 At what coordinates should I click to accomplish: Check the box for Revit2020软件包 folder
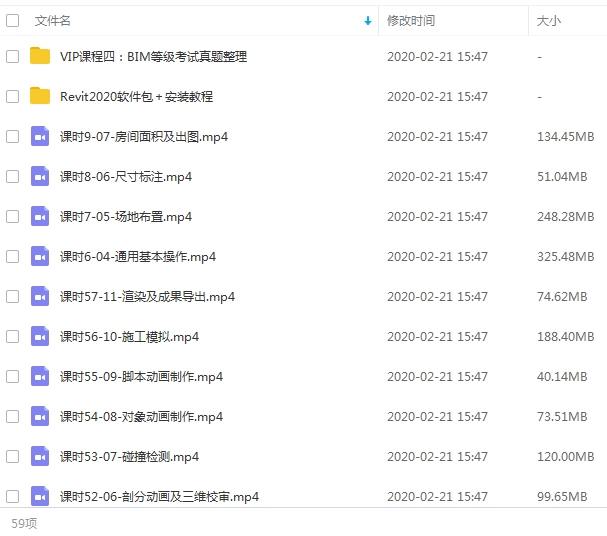click(12, 96)
